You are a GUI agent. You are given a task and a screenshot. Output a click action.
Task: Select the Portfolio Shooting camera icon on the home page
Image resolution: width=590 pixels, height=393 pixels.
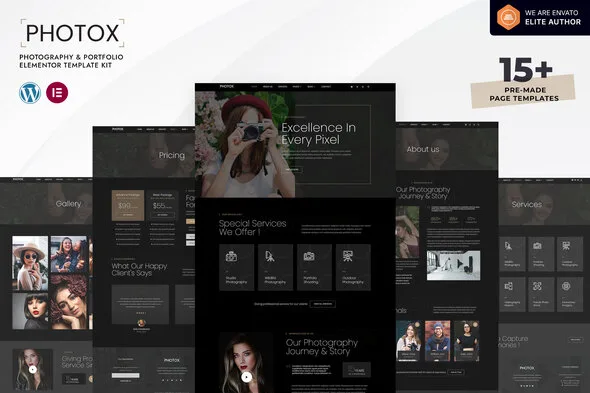point(309,256)
